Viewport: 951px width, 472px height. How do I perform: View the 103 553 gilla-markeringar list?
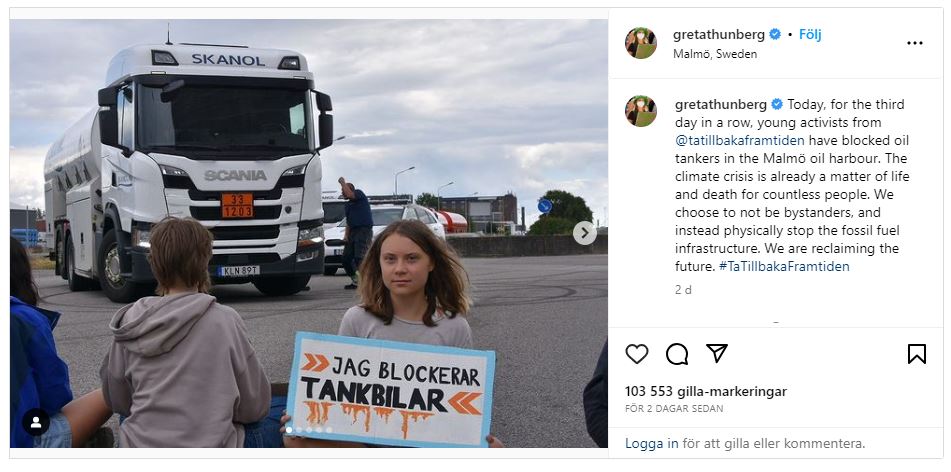[x=706, y=391]
